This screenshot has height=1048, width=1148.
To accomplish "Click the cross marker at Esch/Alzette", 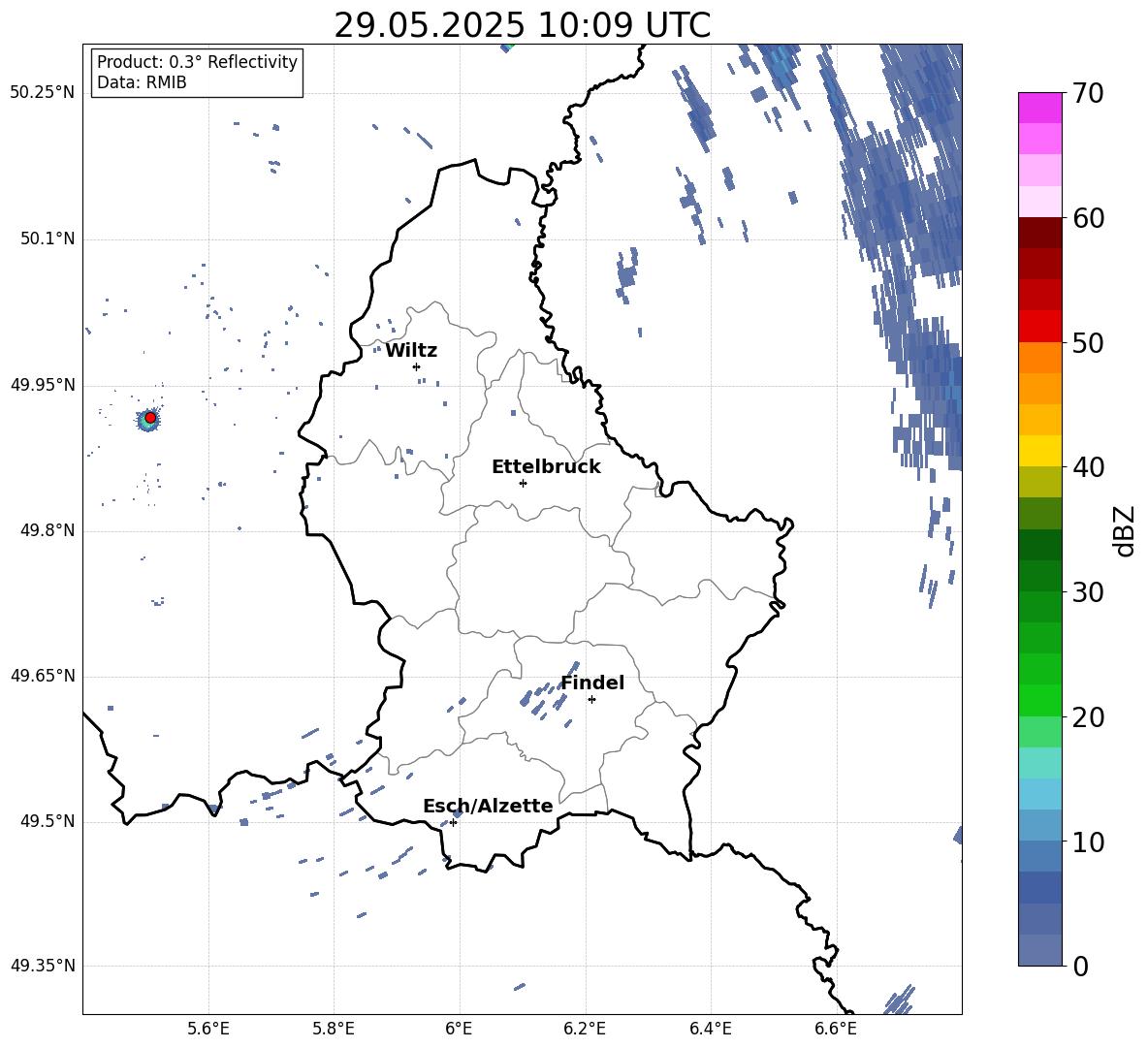I will coord(453,822).
